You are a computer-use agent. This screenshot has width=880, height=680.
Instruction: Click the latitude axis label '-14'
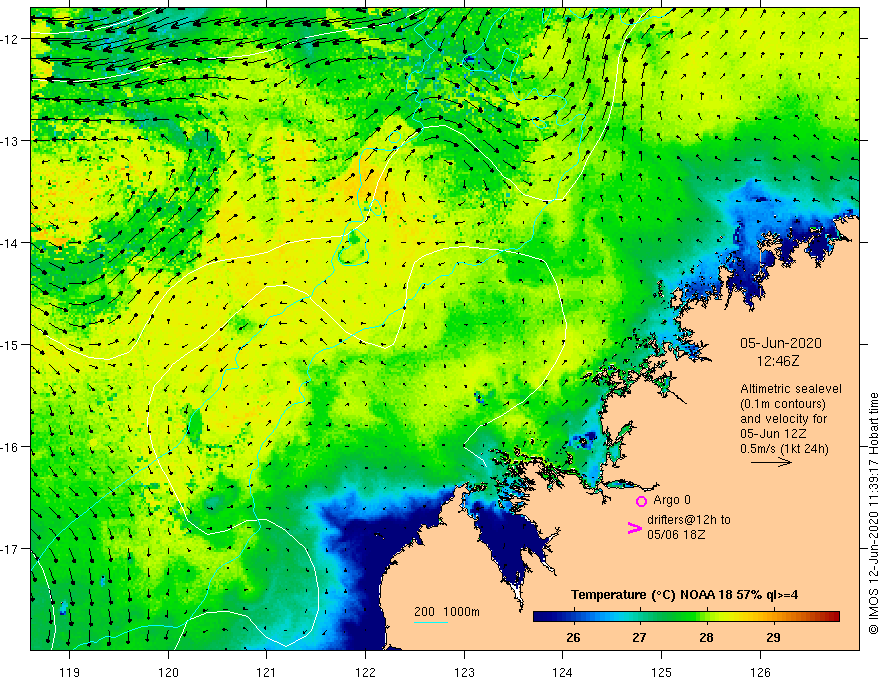(x=11, y=243)
